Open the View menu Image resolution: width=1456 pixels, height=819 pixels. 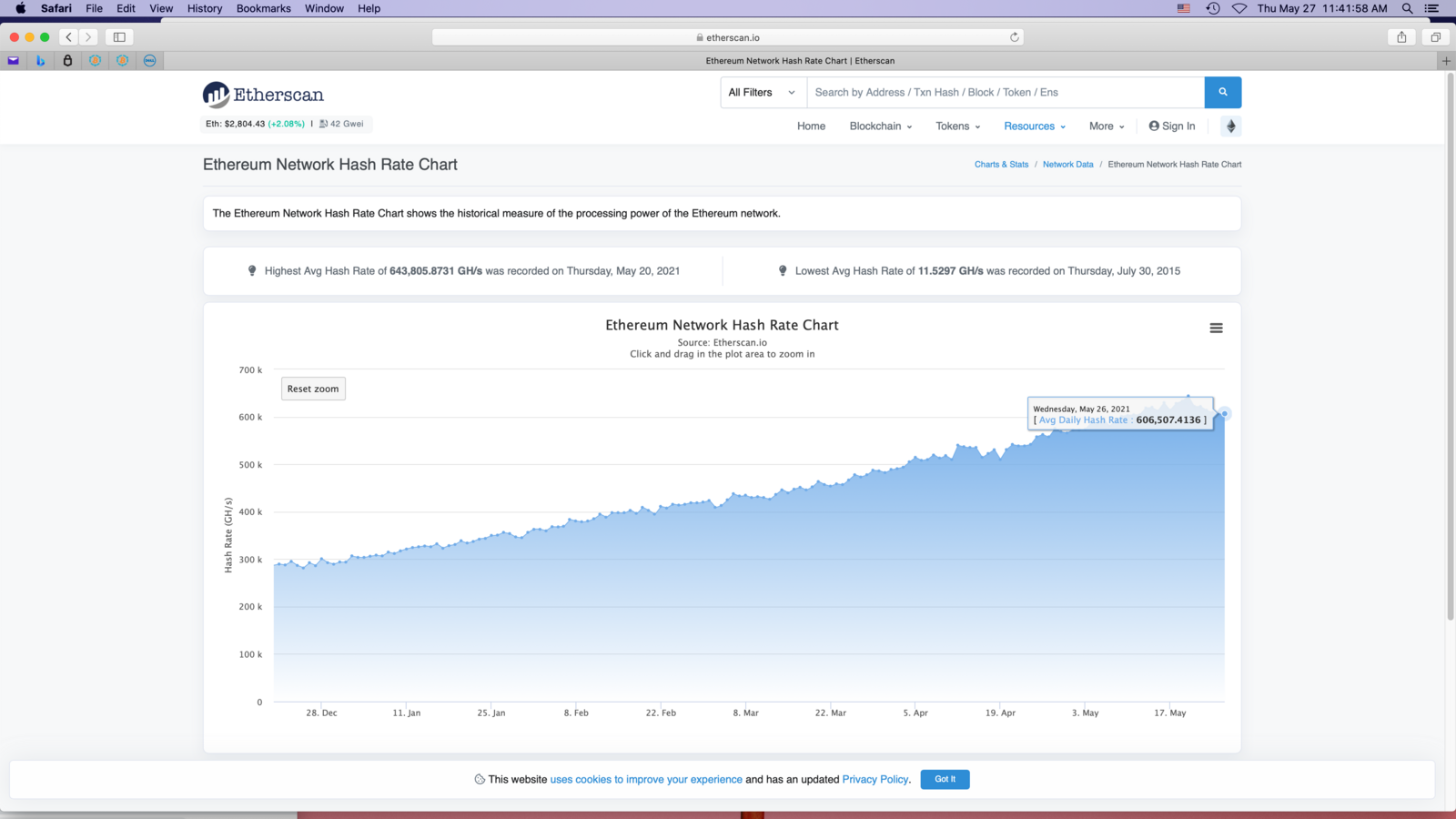pos(161,8)
